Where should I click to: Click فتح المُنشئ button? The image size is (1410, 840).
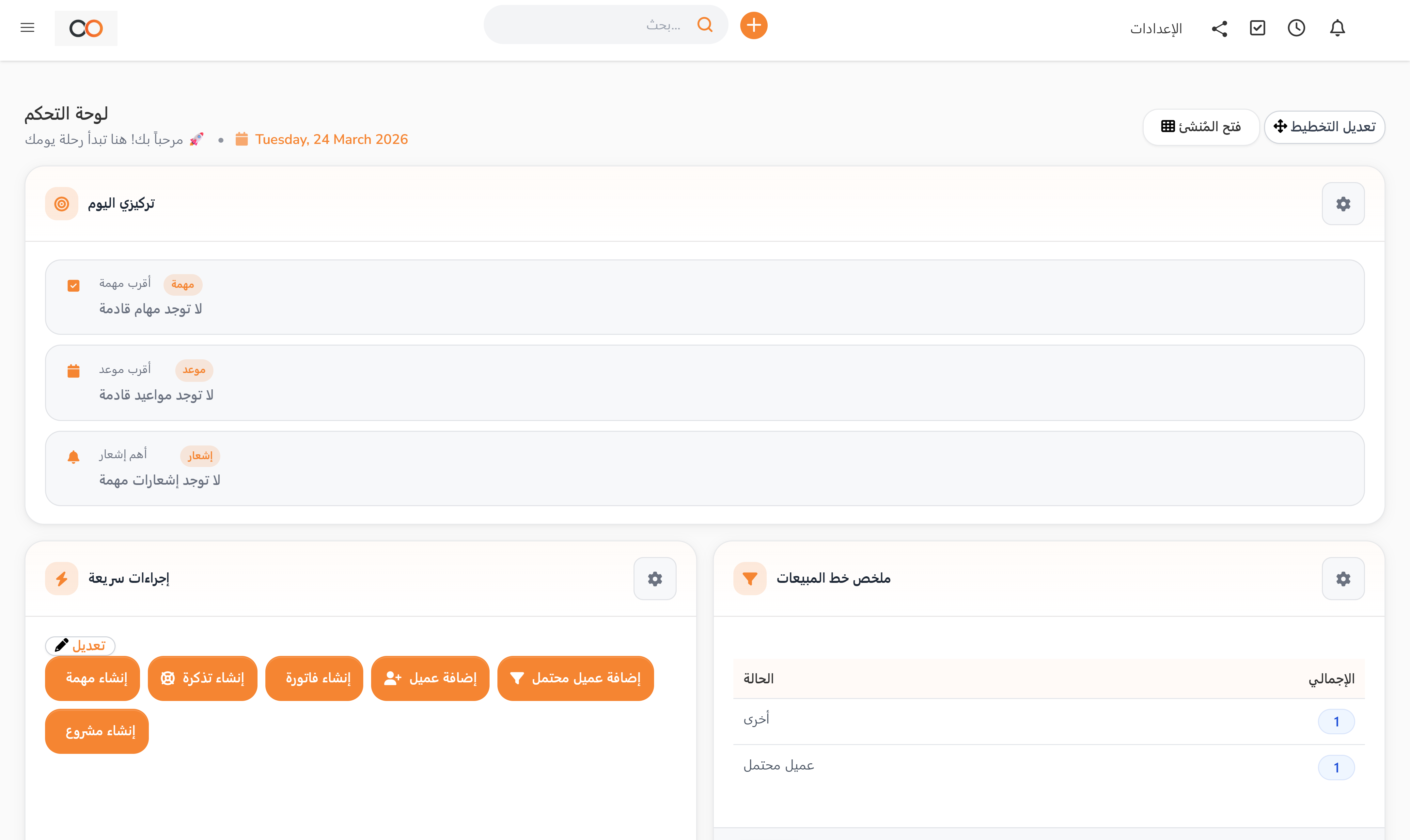click(x=1201, y=127)
